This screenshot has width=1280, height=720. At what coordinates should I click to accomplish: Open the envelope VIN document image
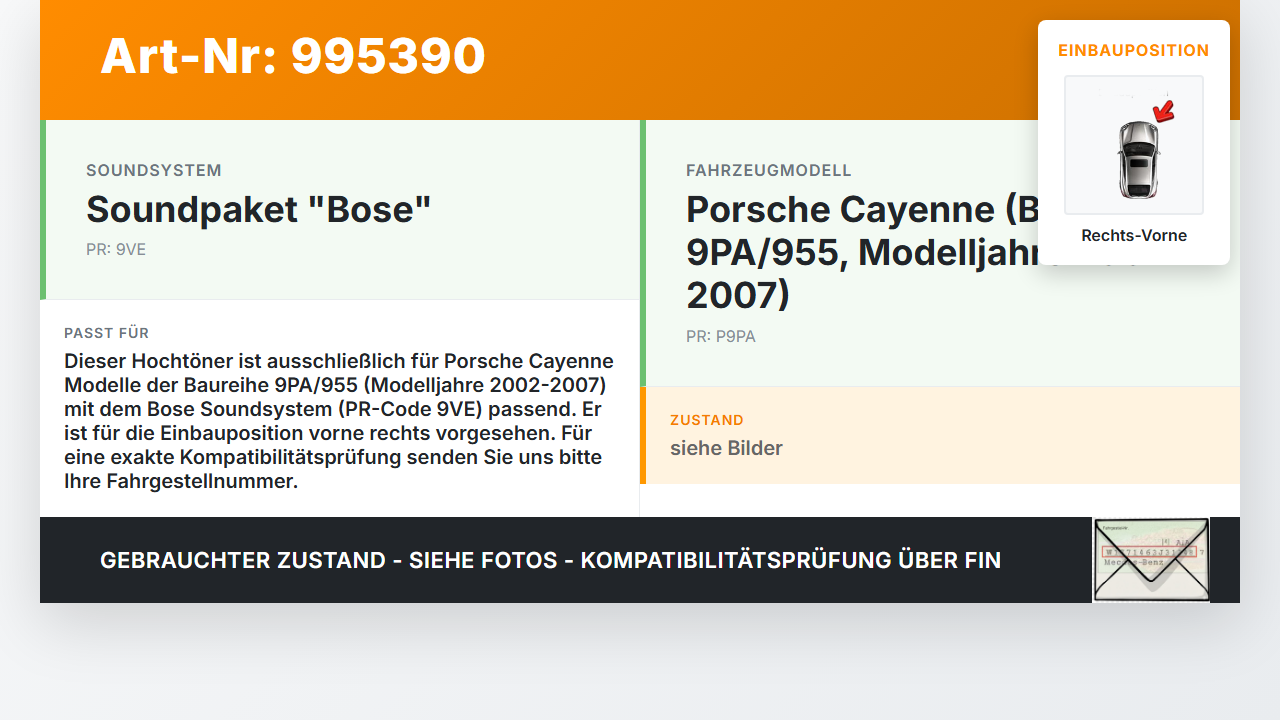point(1151,560)
